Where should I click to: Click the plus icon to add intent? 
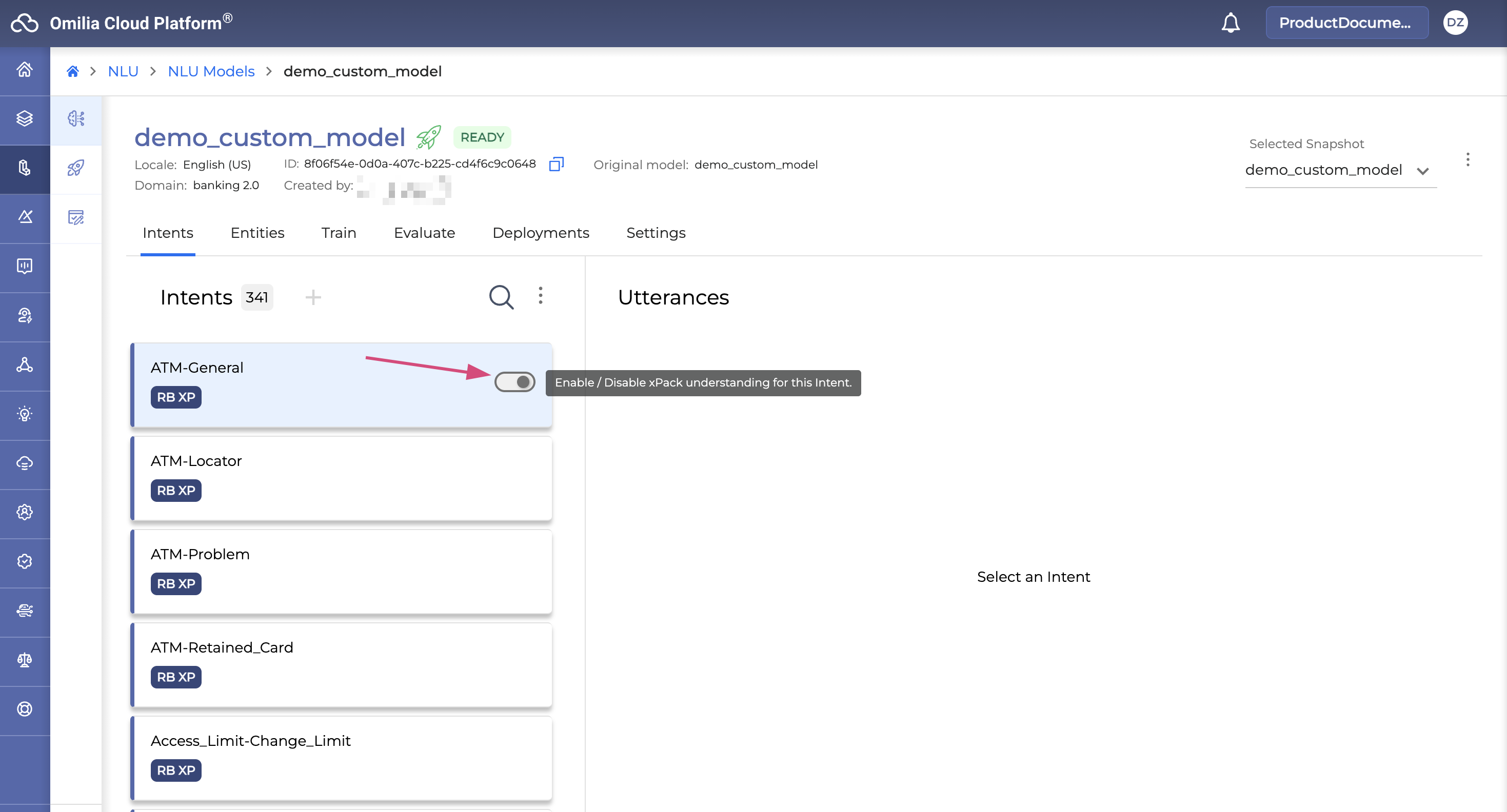point(313,297)
